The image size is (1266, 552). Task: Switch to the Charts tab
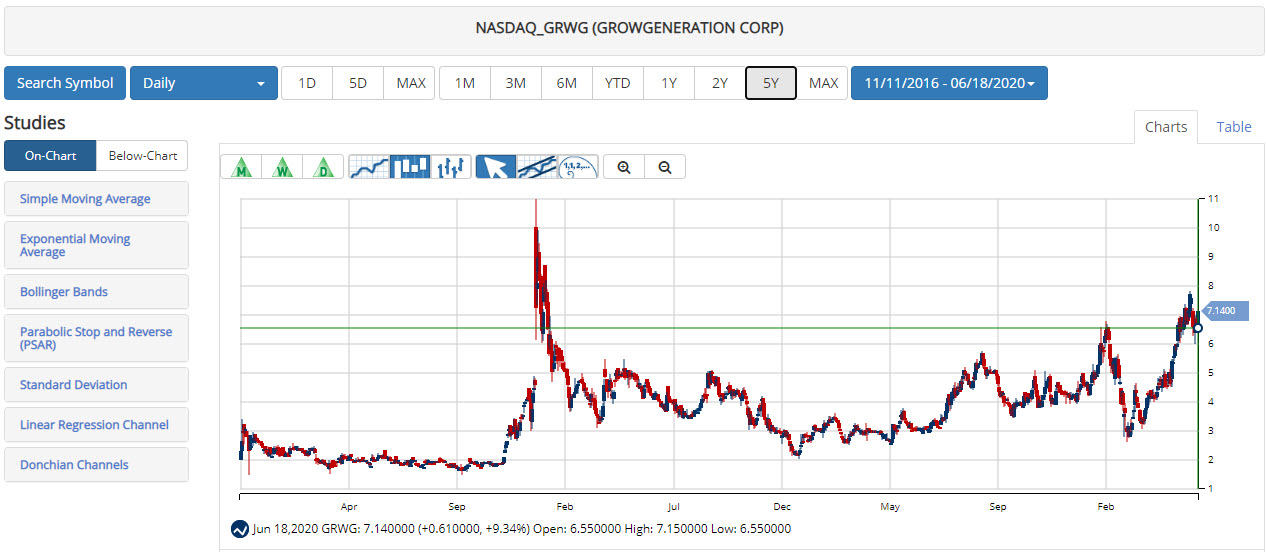click(x=1166, y=127)
